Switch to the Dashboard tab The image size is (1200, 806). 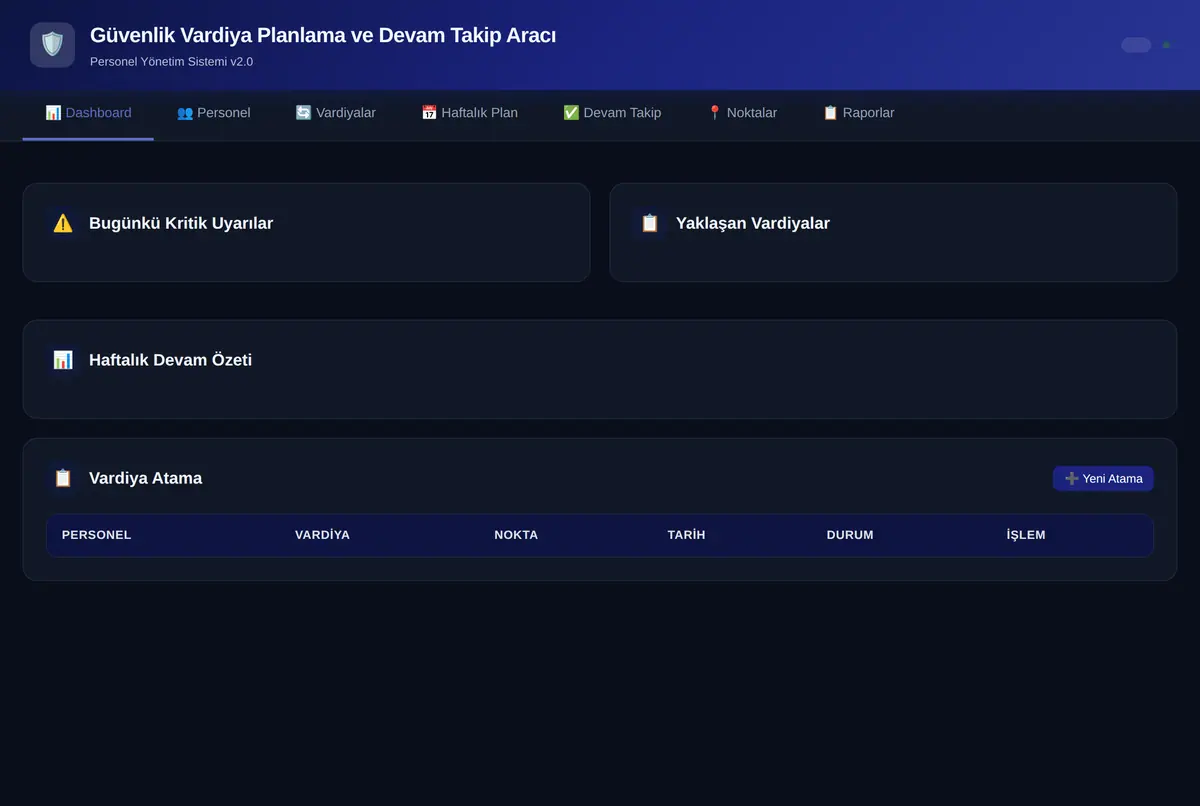88,113
